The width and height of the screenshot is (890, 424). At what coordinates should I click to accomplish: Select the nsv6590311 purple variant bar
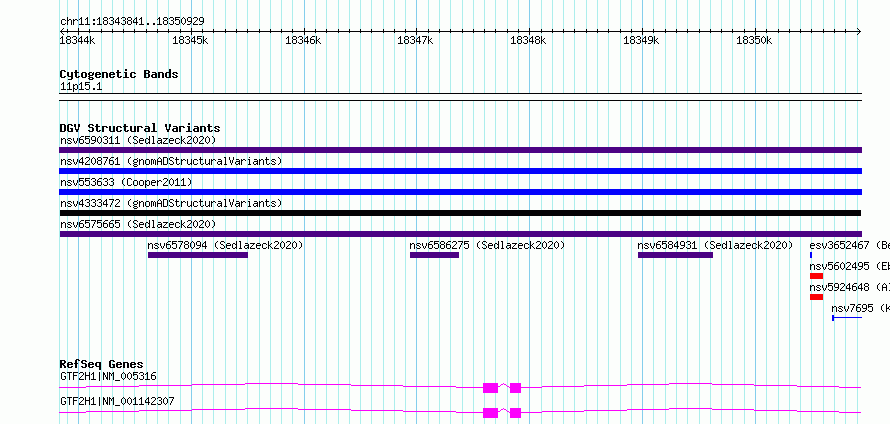point(460,150)
